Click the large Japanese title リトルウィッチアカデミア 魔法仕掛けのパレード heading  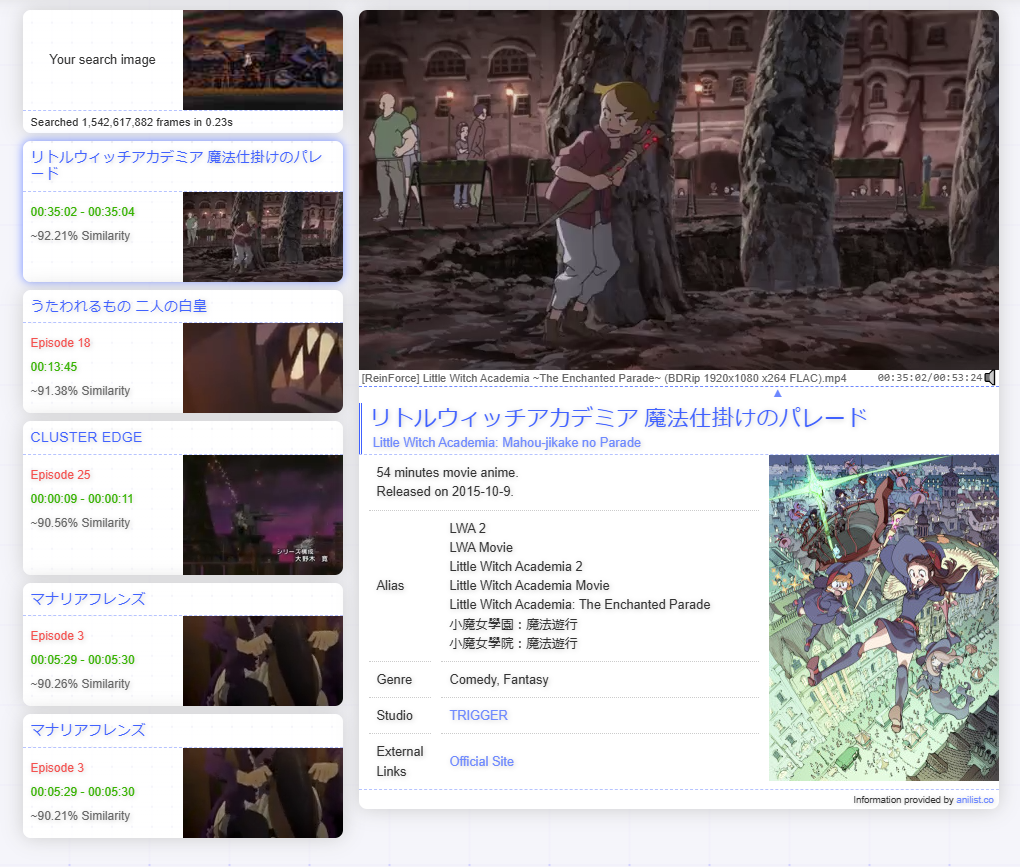click(619, 418)
